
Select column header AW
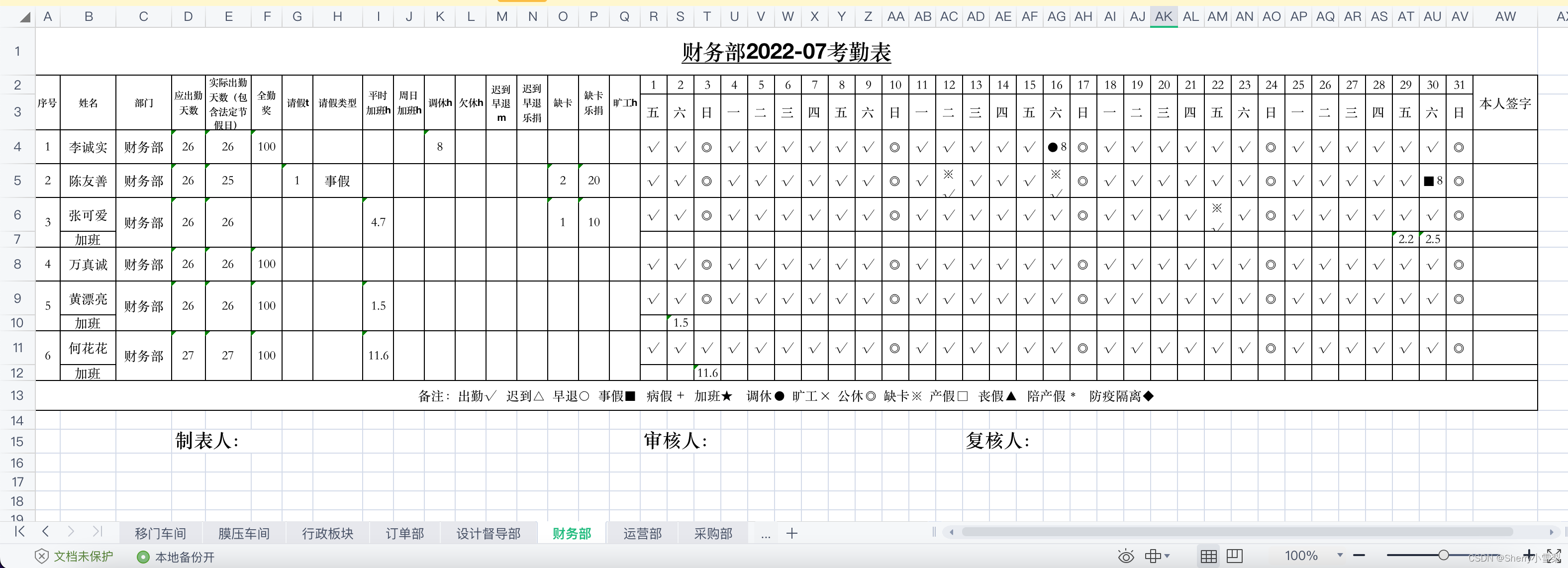[1505, 16]
